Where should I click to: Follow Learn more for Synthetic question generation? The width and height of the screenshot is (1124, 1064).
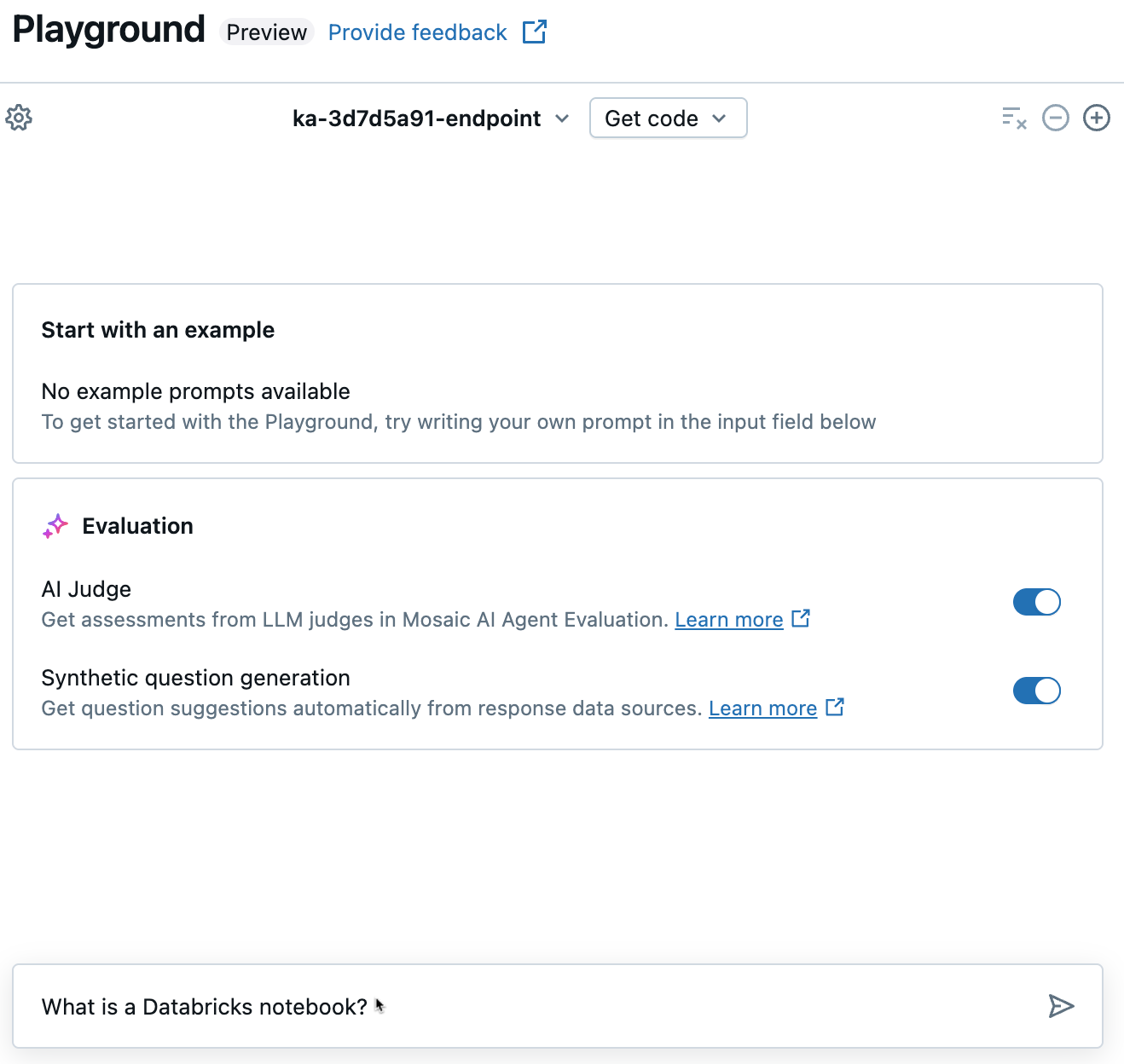click(762, 708)
